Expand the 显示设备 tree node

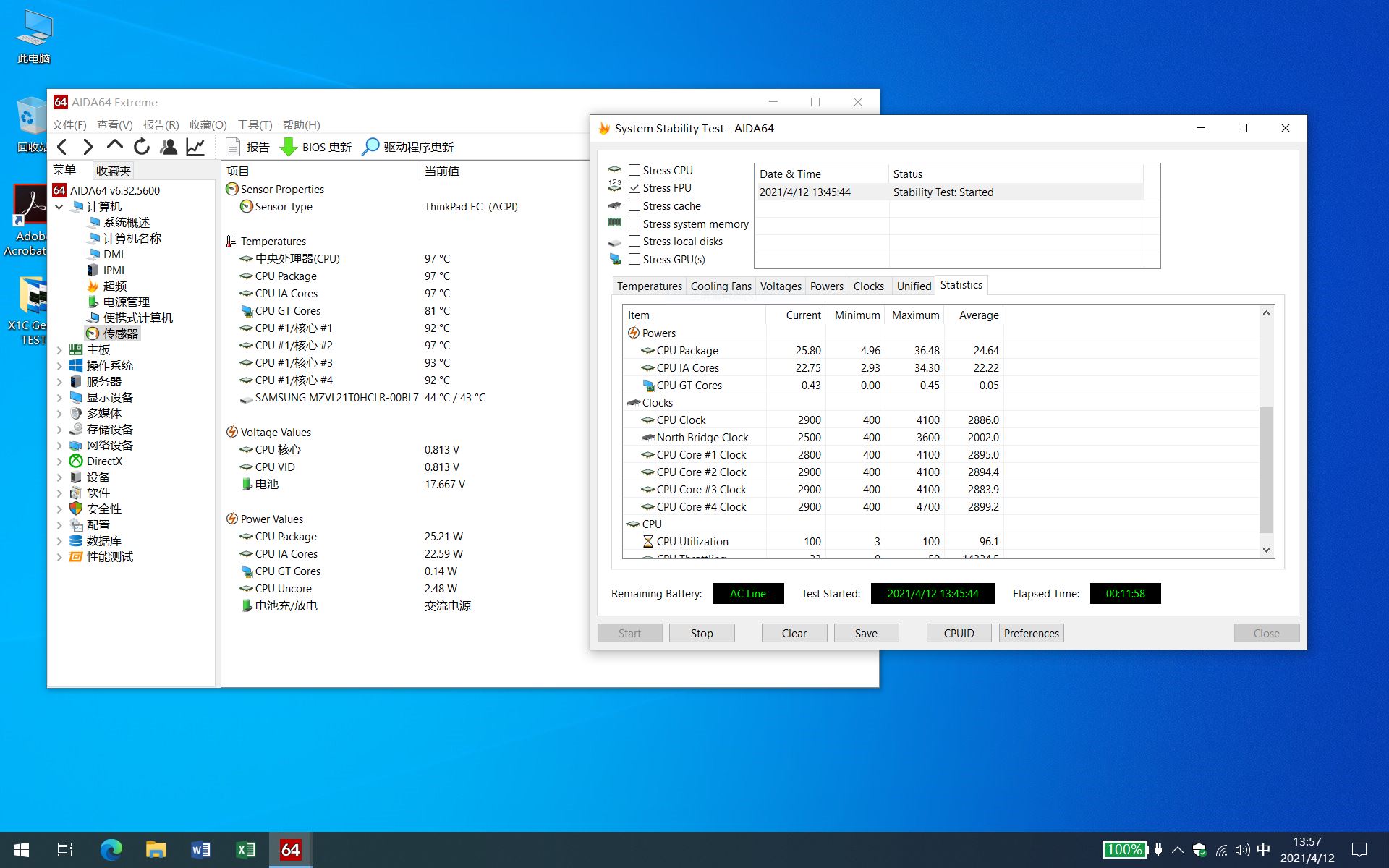[59, 398]
